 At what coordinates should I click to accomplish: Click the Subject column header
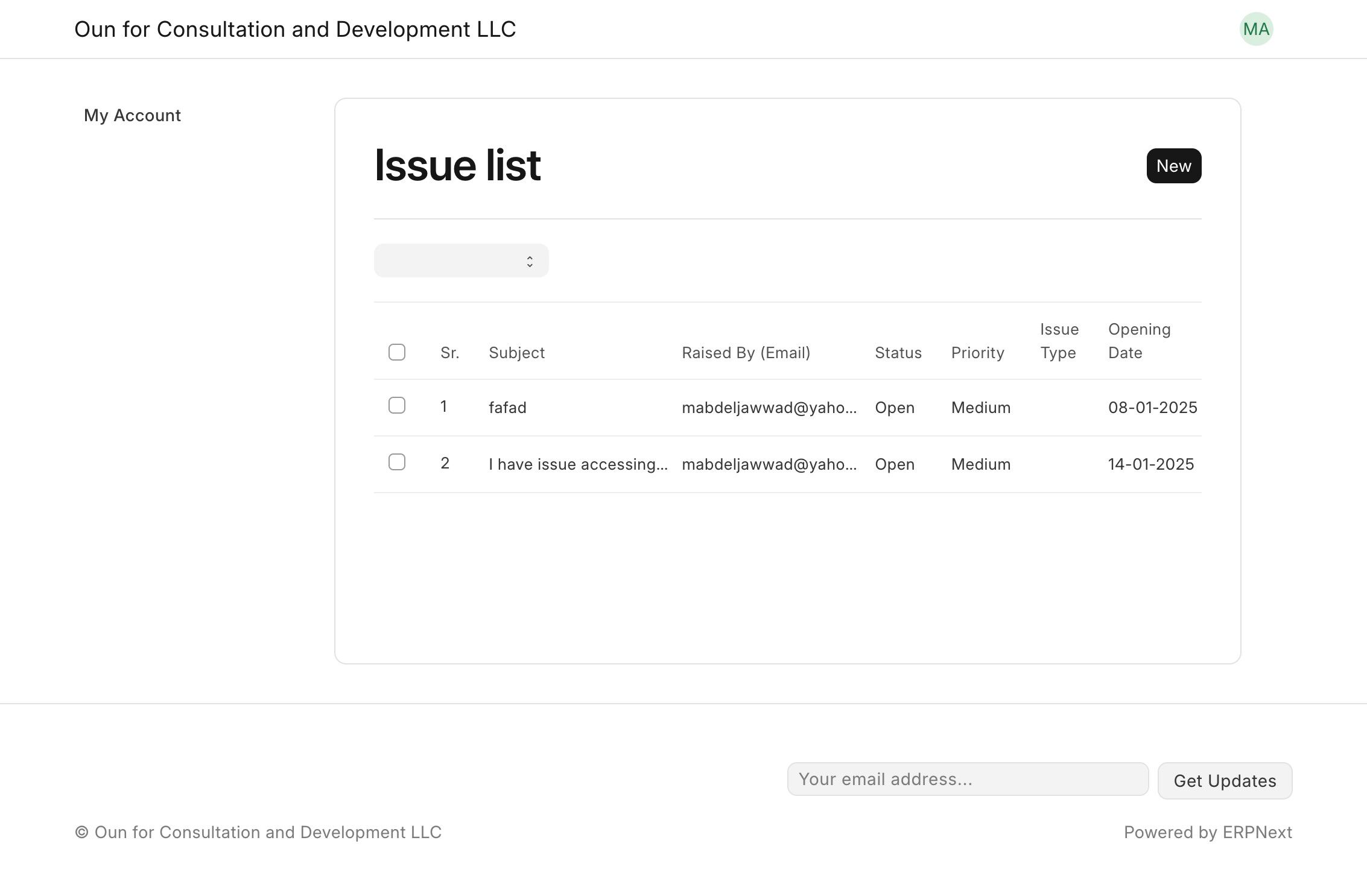(x=516, y=353)
